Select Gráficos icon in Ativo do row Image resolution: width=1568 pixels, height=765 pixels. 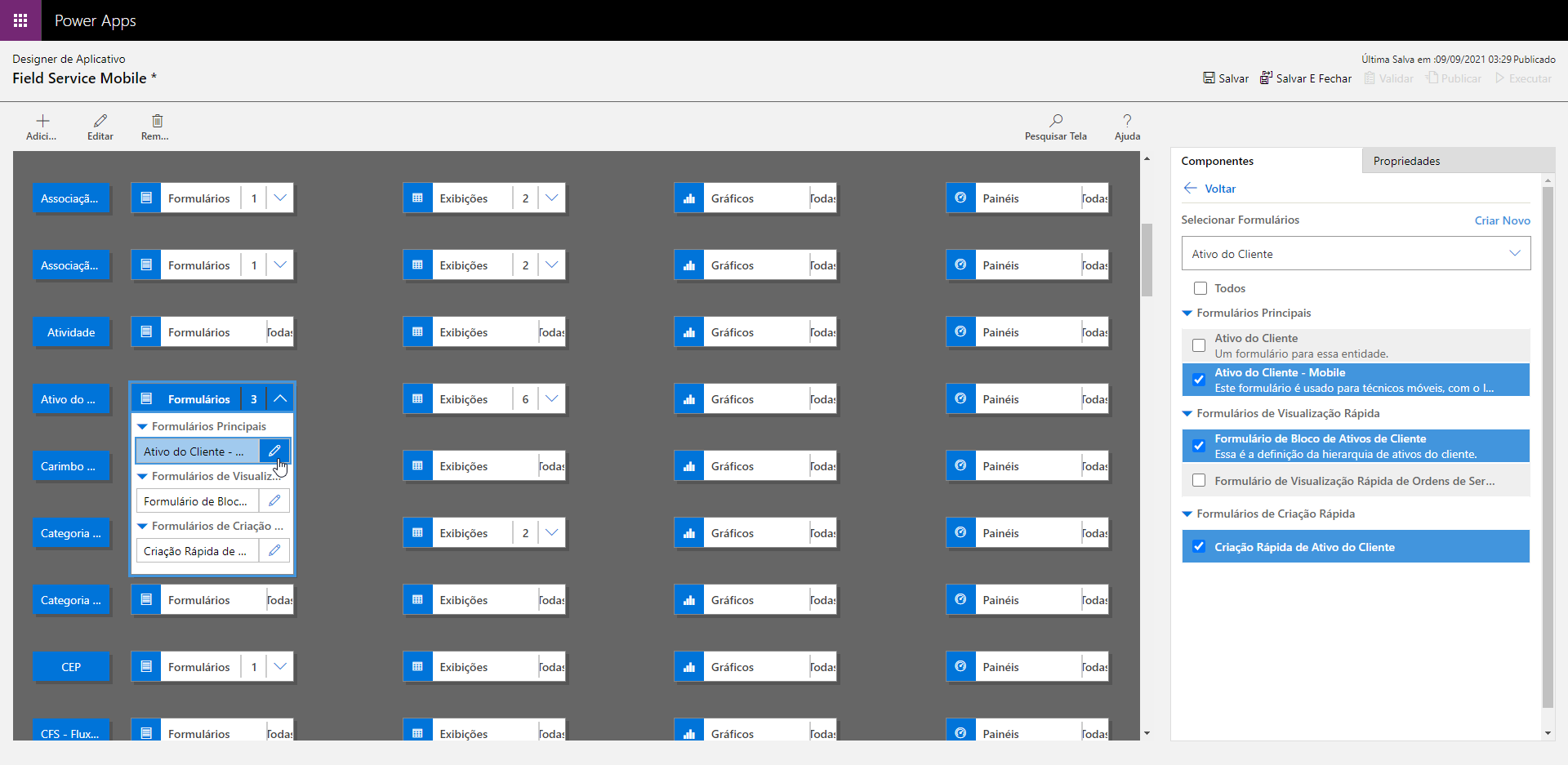(x=689, y=399)
